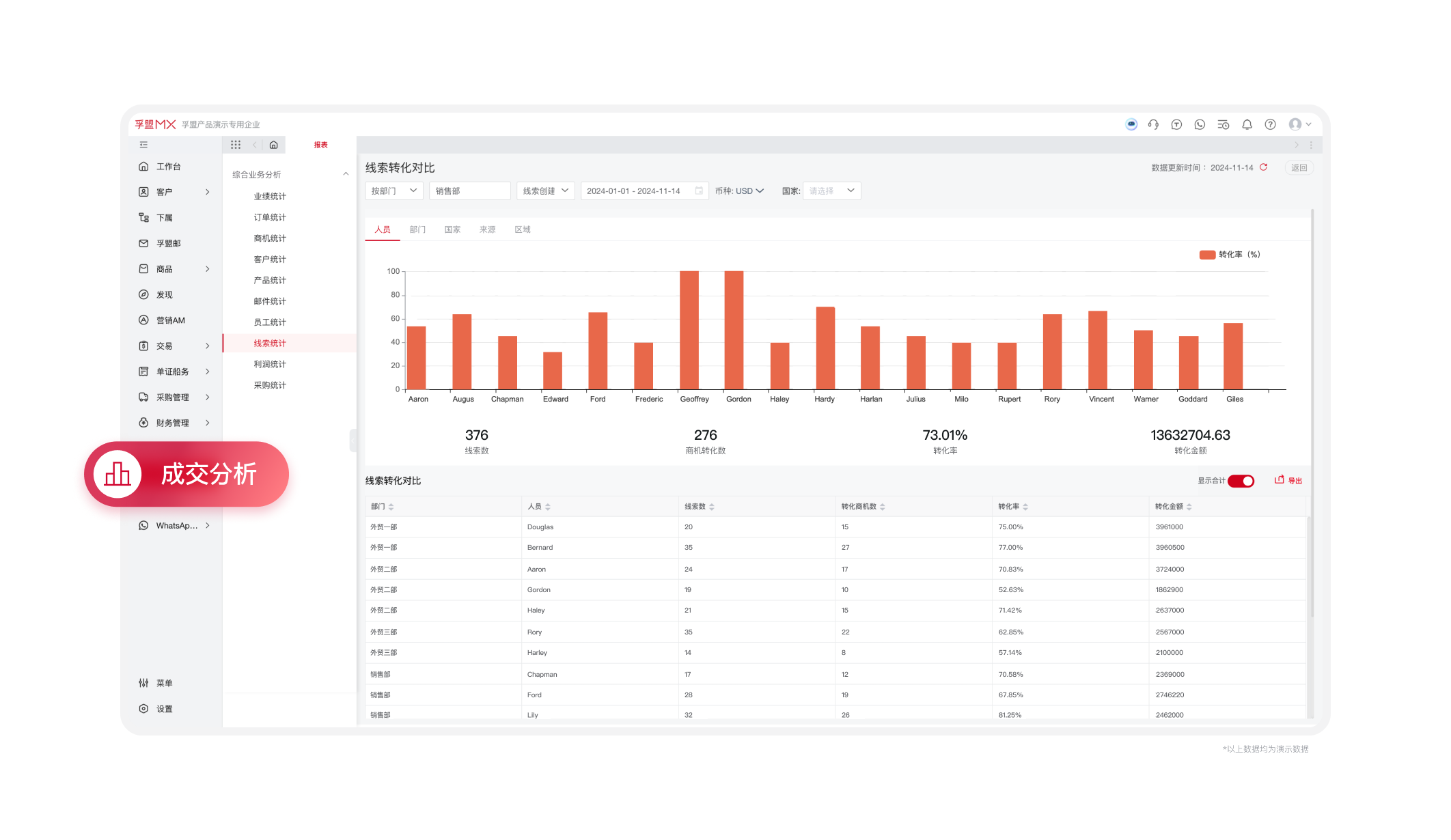Open the WhatsApp icon in top bar
Screen dimensions: 1451x840
click(x=1200, y=124)
